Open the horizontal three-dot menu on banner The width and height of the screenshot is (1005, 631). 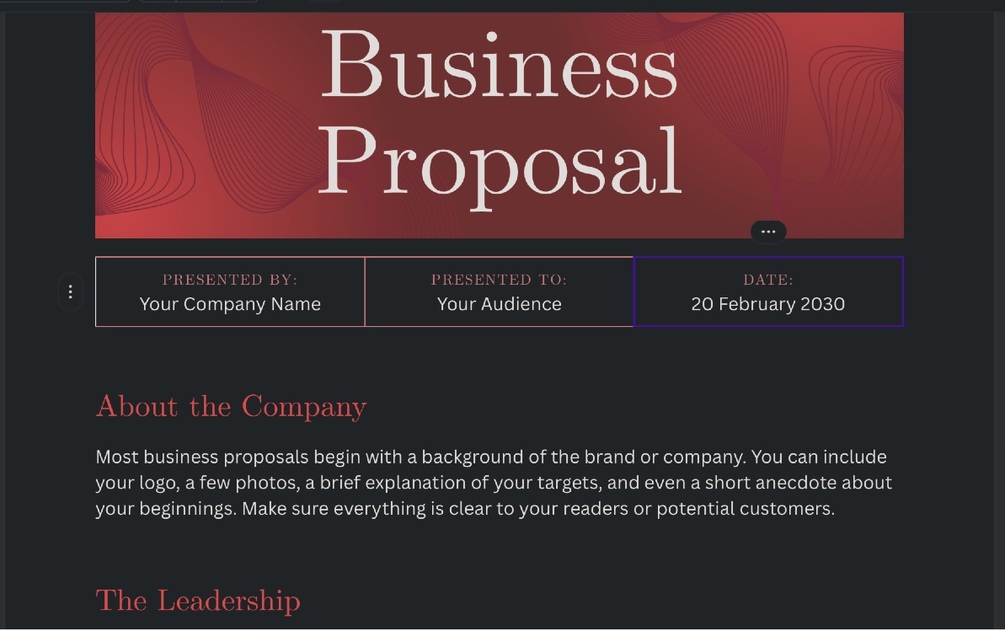tap(768, 231)
